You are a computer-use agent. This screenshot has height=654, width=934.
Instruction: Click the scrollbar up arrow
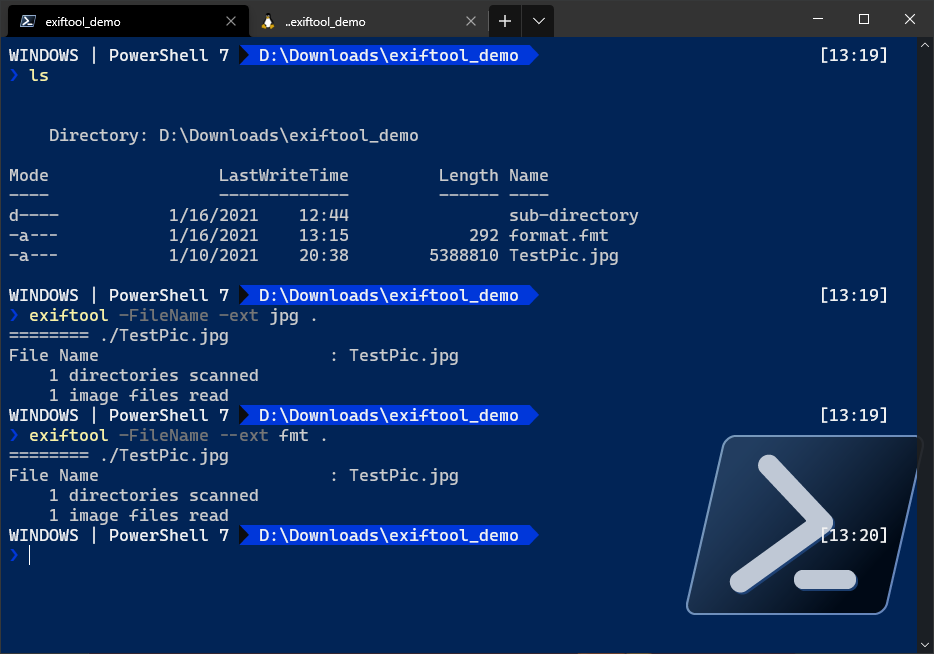tap(925, 45)
